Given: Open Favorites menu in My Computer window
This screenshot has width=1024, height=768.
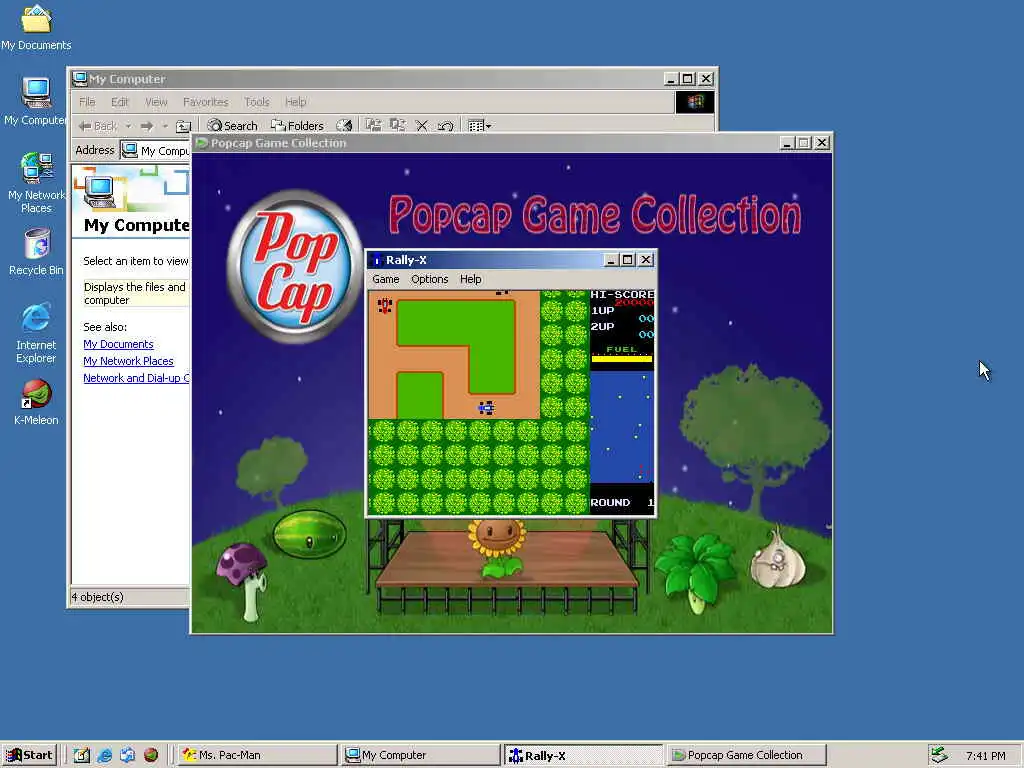Looking at the screenshot, I should 206,102.
